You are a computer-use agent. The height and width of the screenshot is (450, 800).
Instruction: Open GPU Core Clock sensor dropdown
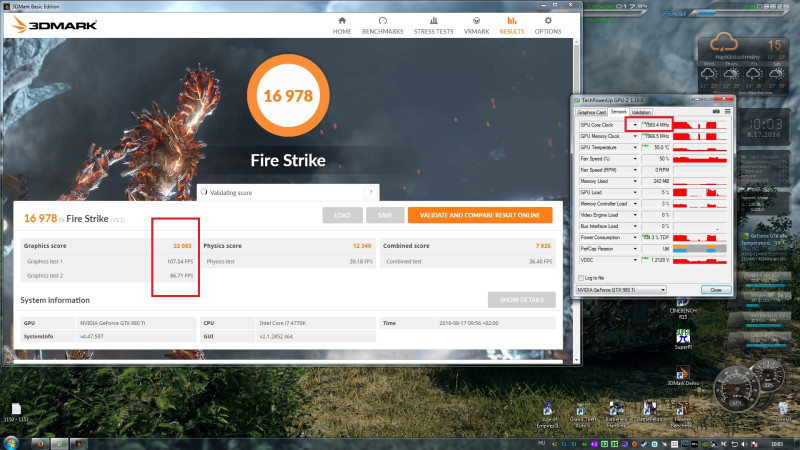click(635, 125)
